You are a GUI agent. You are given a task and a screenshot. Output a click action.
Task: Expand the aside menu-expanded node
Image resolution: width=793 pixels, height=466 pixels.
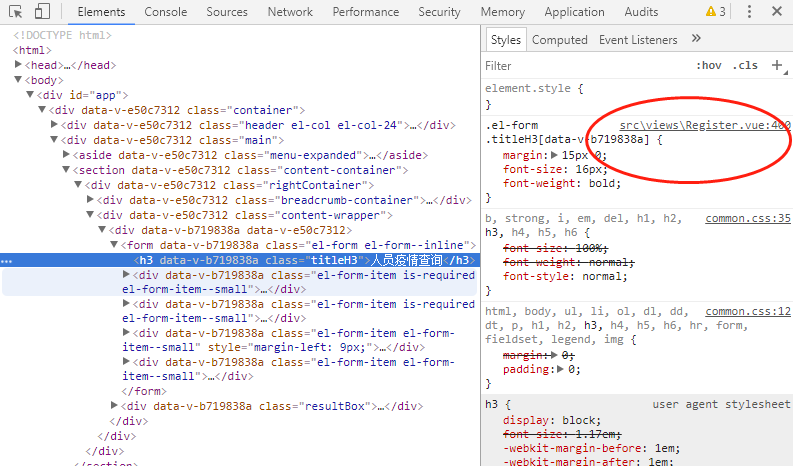click(66, 154)
